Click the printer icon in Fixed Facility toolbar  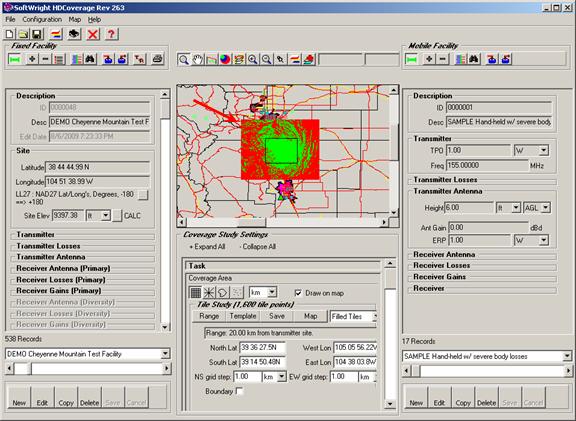click(158, 59)
